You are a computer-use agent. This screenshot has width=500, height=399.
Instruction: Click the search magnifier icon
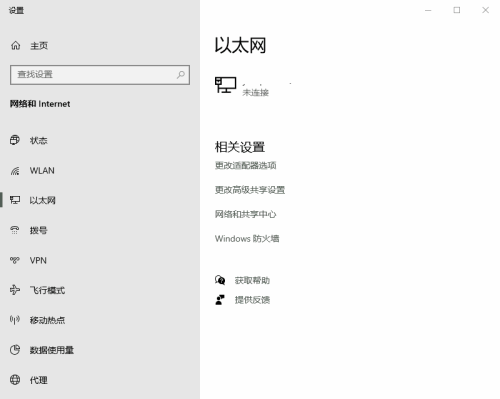[181, 75]
